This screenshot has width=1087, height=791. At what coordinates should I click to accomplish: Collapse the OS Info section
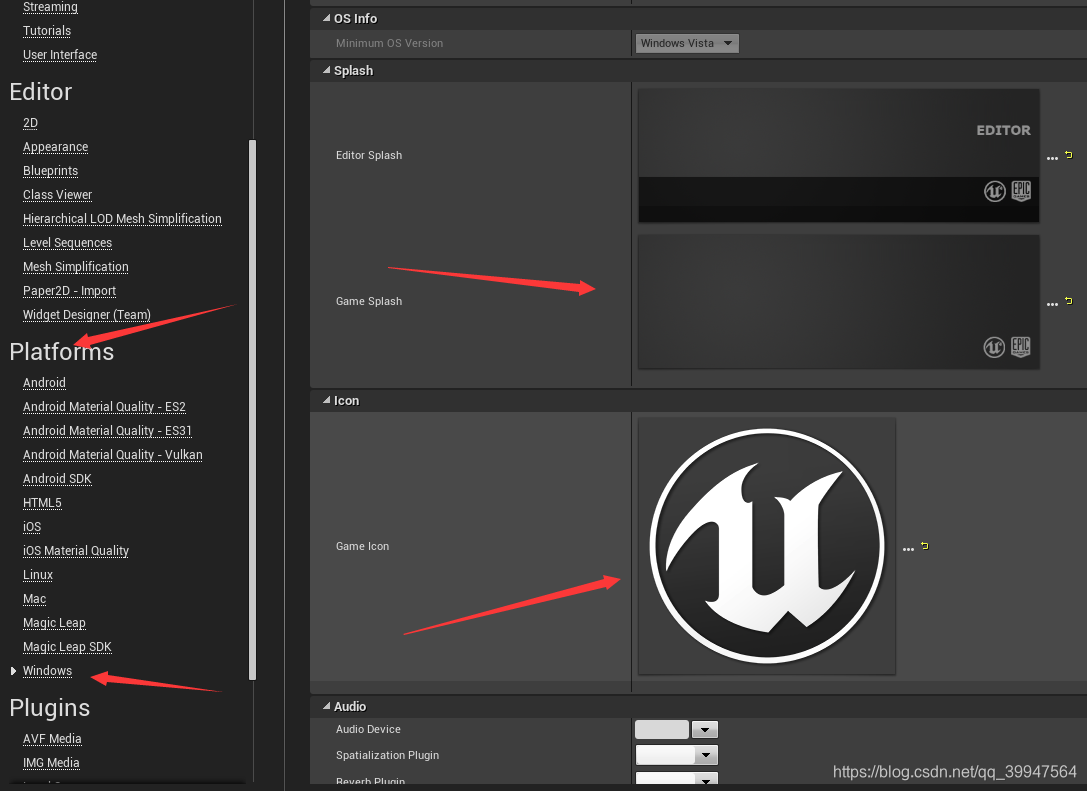[x=327, y=19]
